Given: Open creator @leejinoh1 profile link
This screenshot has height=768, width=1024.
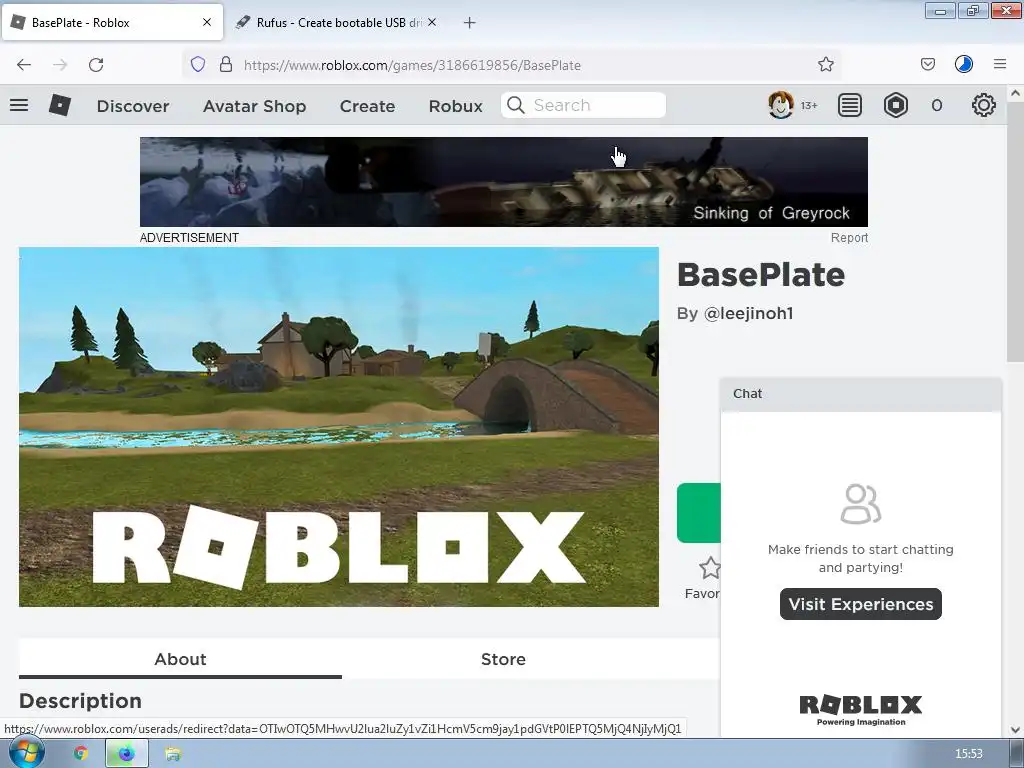Looking at the screenshot, I should (x=748, y=313).
